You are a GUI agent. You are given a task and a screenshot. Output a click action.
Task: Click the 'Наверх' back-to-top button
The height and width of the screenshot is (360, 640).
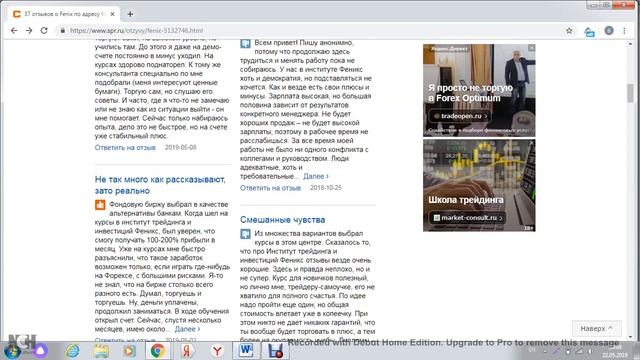596,328
